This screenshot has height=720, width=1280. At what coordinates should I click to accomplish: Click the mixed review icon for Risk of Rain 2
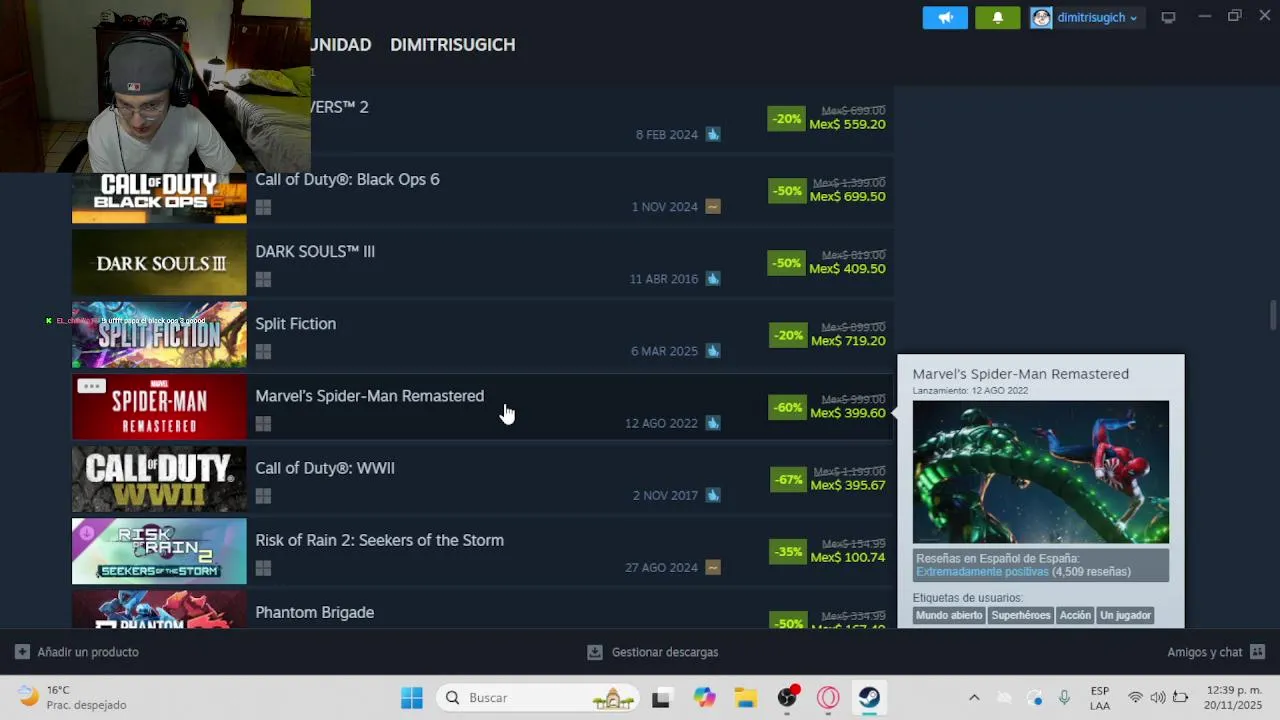(x=713, y=567)
